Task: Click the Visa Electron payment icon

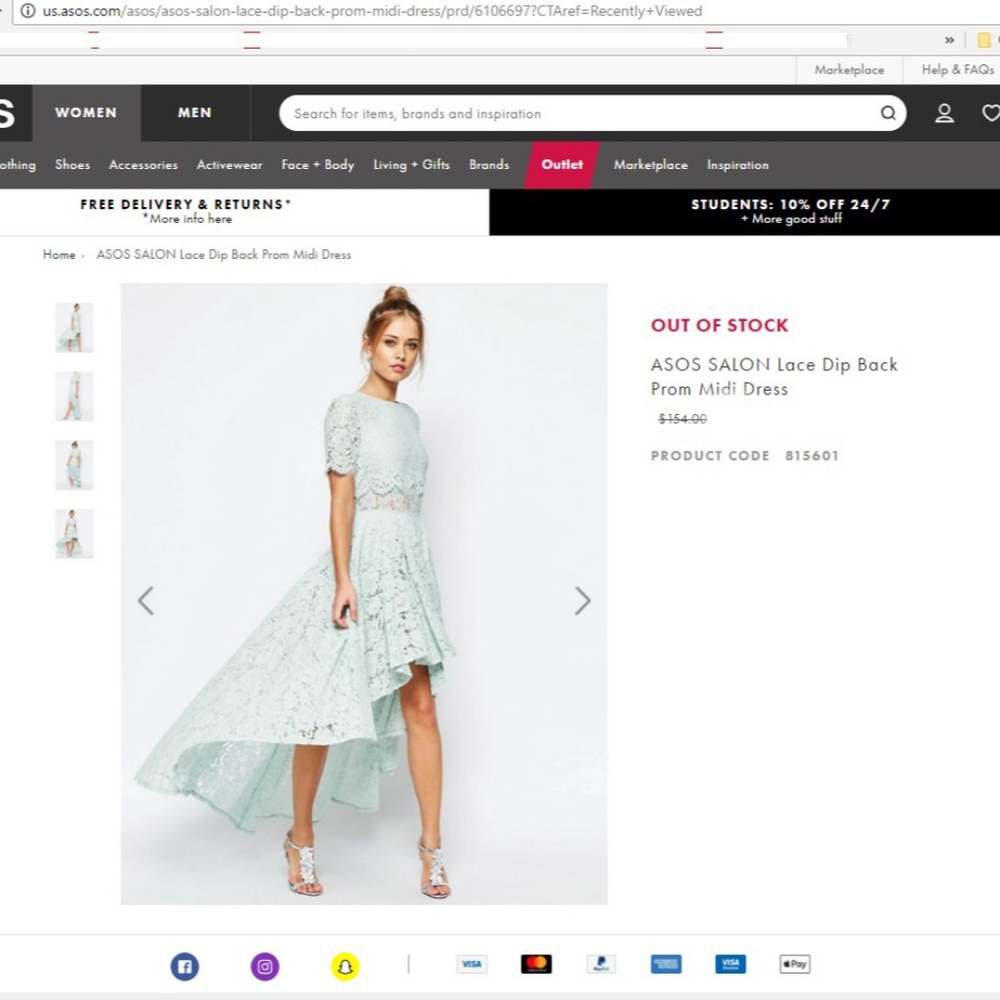Action: [x=730, y=964]
